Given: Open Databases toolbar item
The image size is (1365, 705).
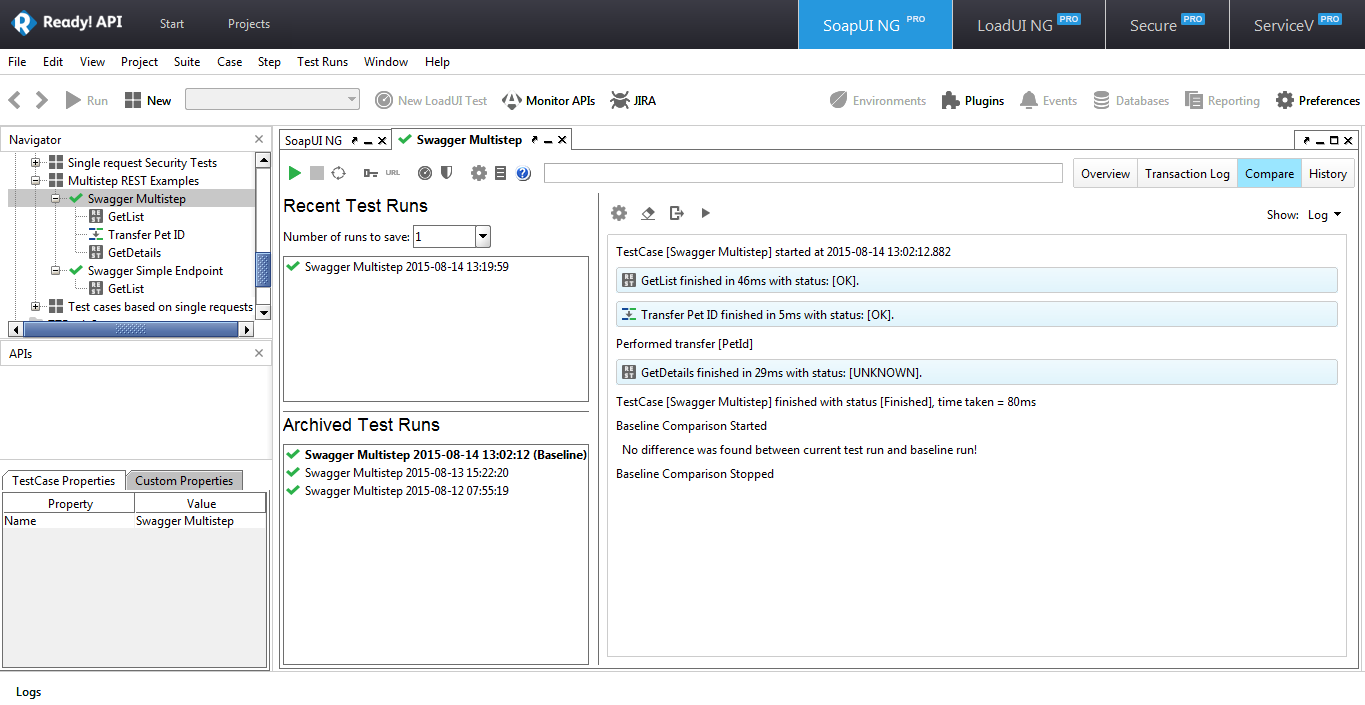Looking at the screenshot, I should [x=1131, y=100].
